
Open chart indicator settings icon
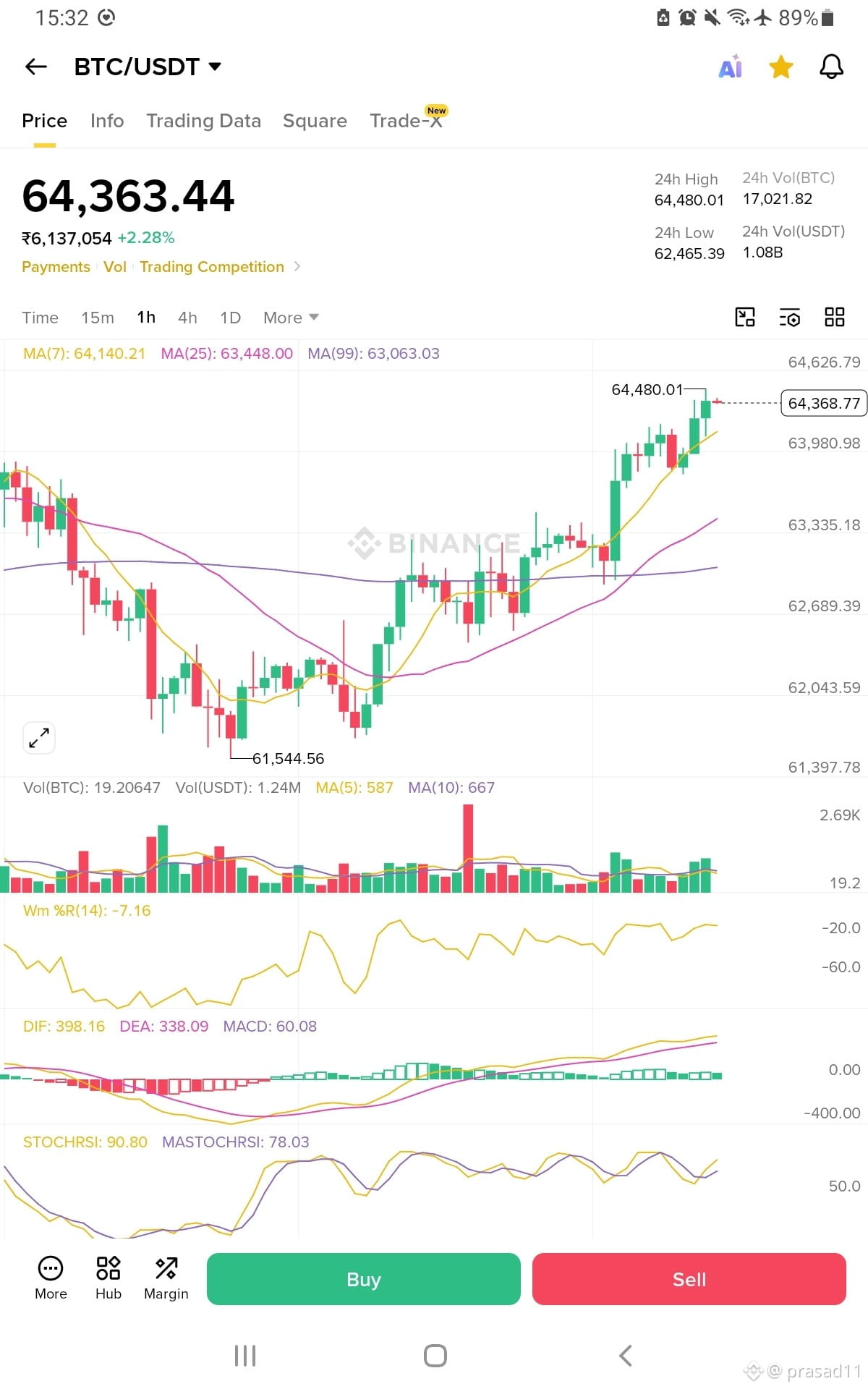click(790, 317)
